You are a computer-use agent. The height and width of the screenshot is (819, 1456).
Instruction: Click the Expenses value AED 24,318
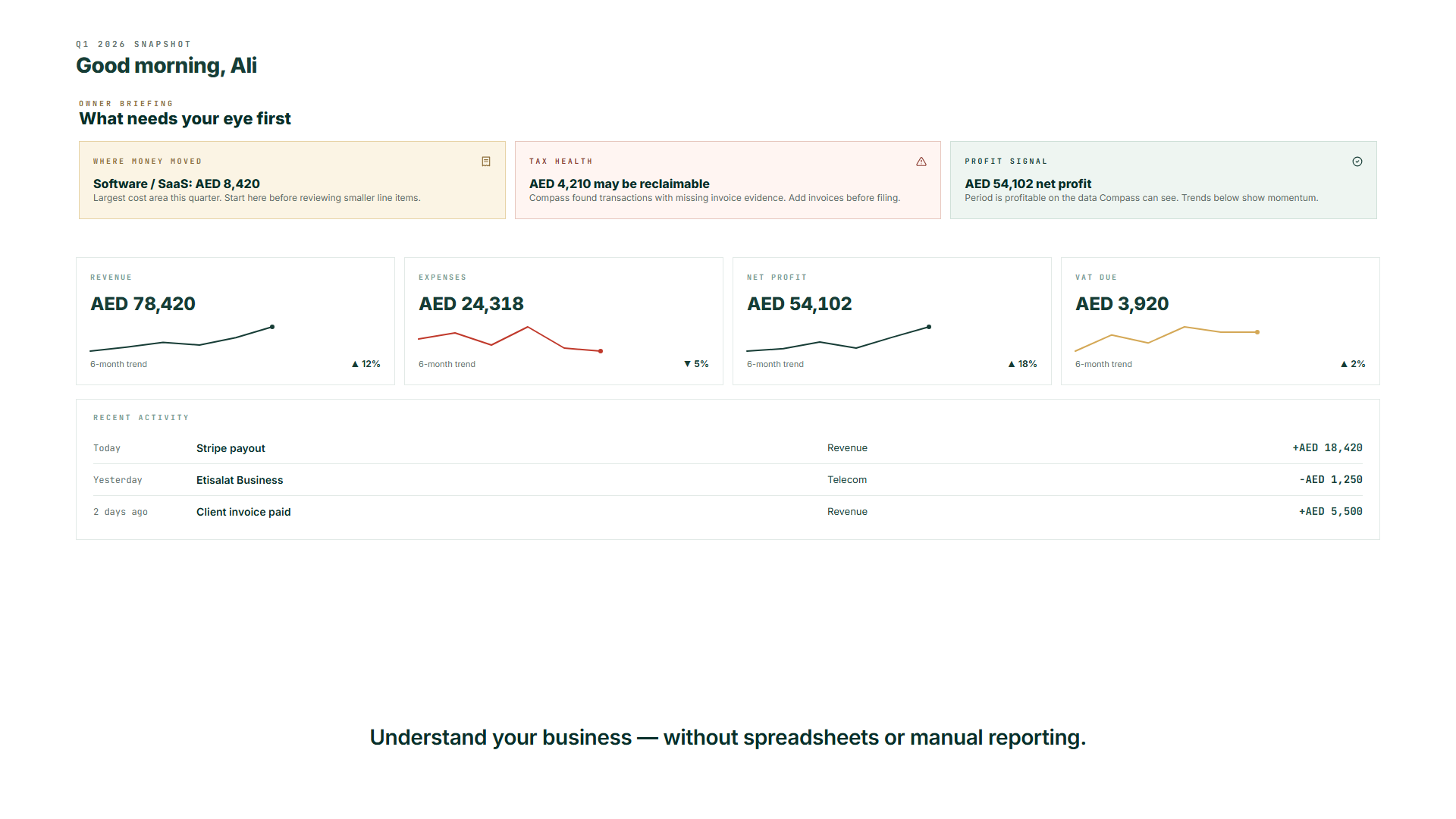(x=471, y=304)
